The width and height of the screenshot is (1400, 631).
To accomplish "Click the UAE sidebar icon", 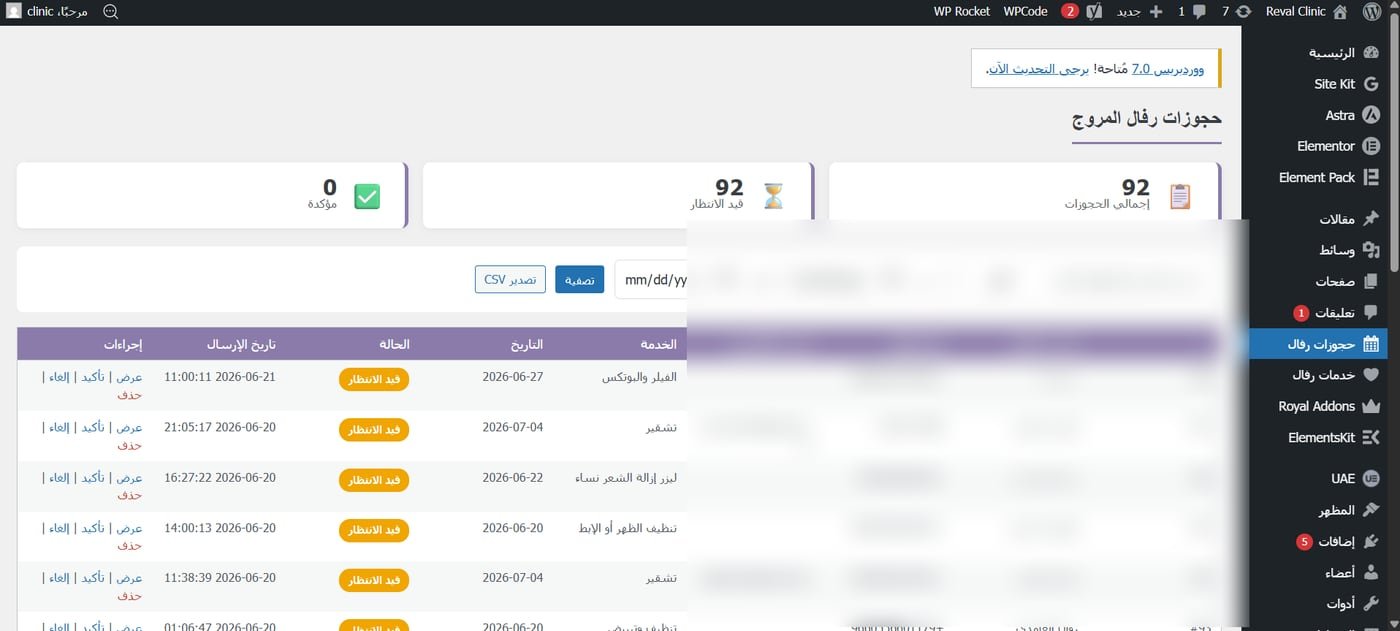I will (1371, 479).
